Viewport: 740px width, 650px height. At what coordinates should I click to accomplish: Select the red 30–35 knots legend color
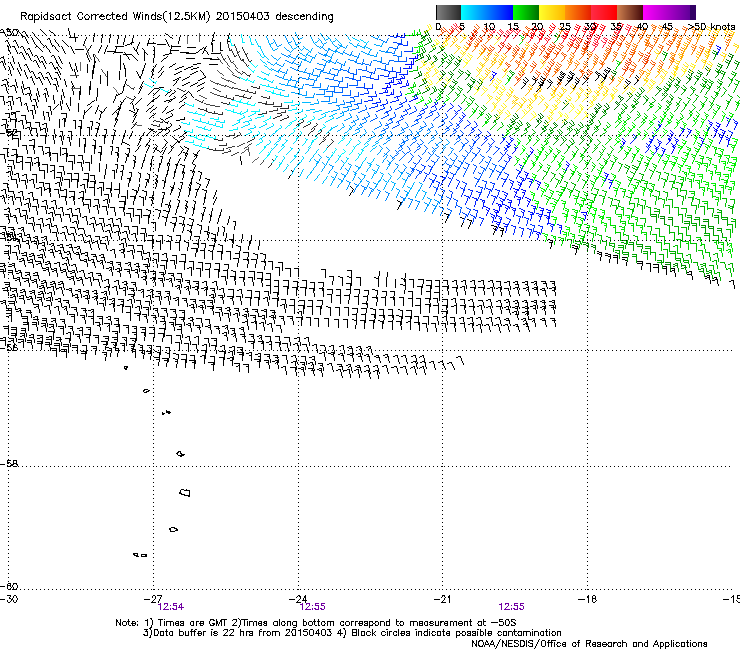click(x=604, y=12)
